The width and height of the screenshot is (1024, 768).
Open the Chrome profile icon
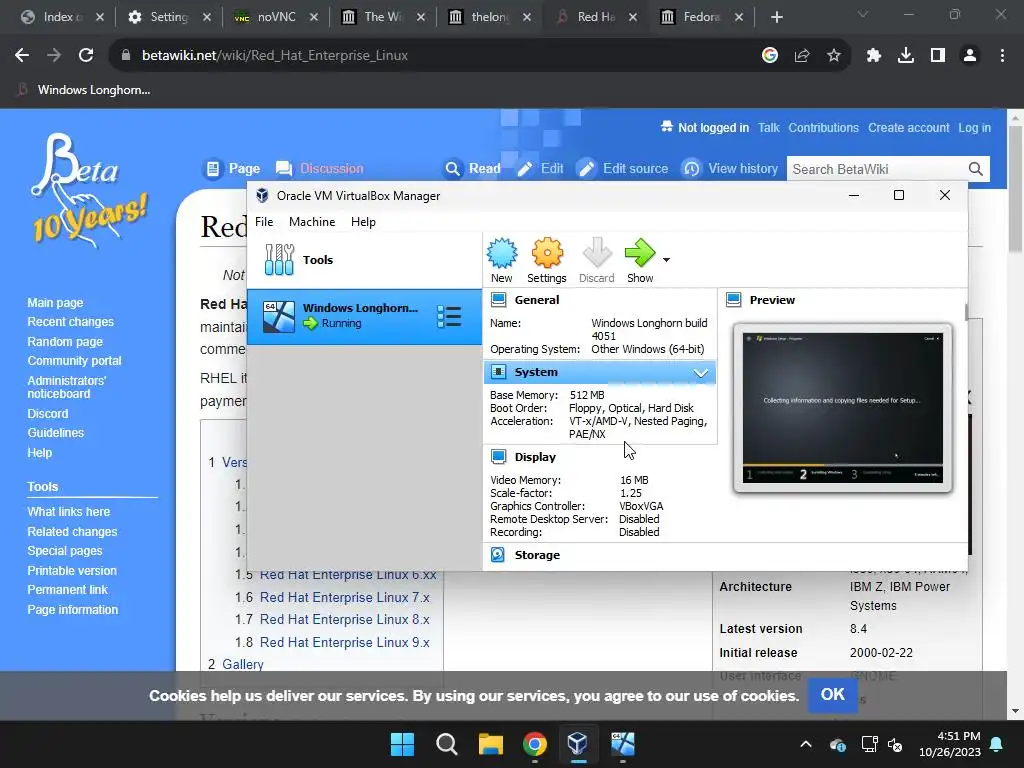[970, 56]
